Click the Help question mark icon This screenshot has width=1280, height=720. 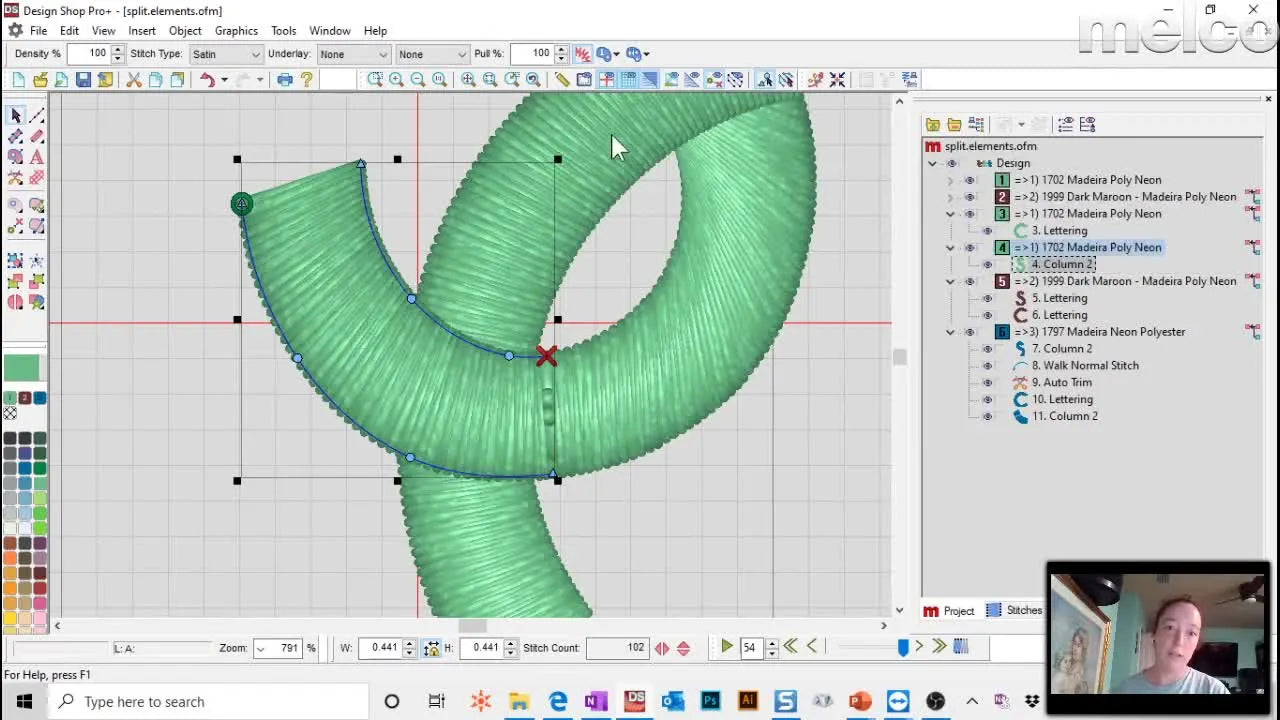(x=305, y=80)
